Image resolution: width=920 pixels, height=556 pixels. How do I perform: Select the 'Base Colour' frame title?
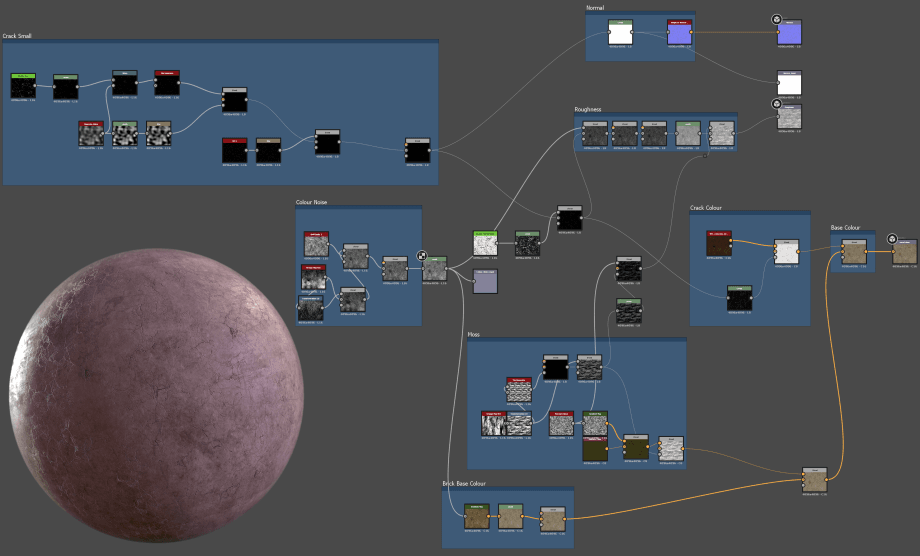pos(845,227)
